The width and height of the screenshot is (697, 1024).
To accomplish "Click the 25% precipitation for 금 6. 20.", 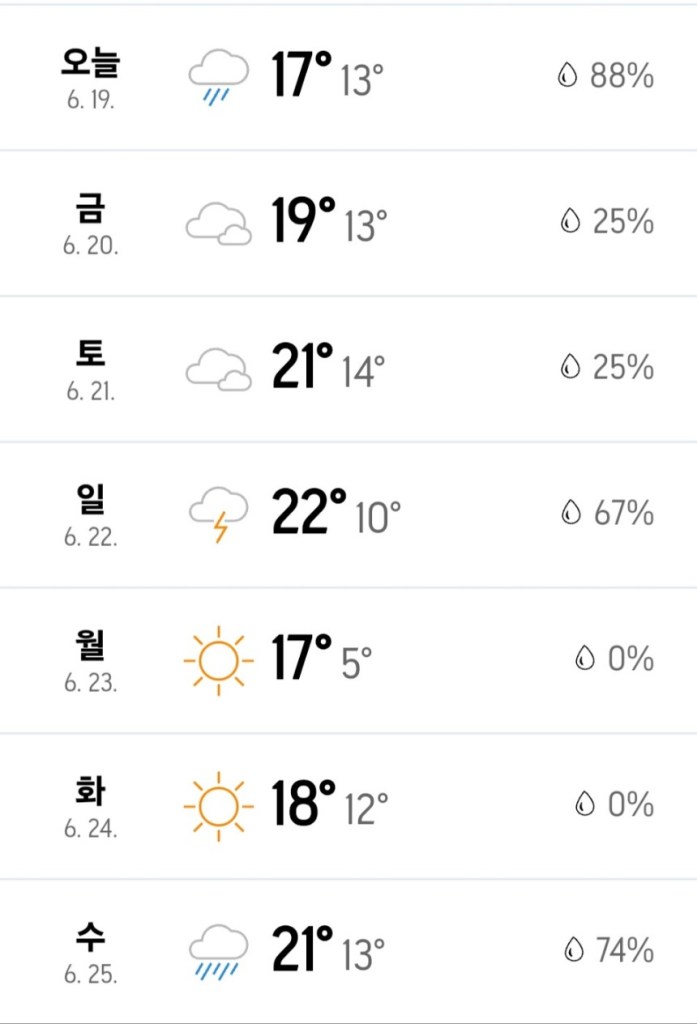I will pos(622,222).
